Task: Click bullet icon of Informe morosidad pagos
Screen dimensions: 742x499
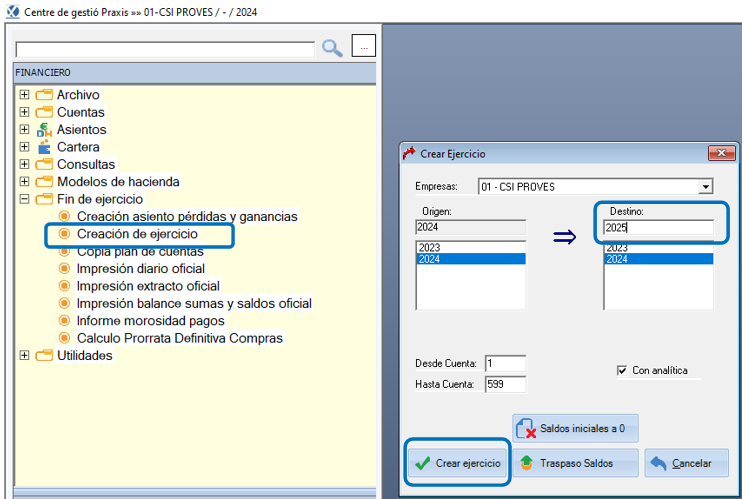Action: 64,321
